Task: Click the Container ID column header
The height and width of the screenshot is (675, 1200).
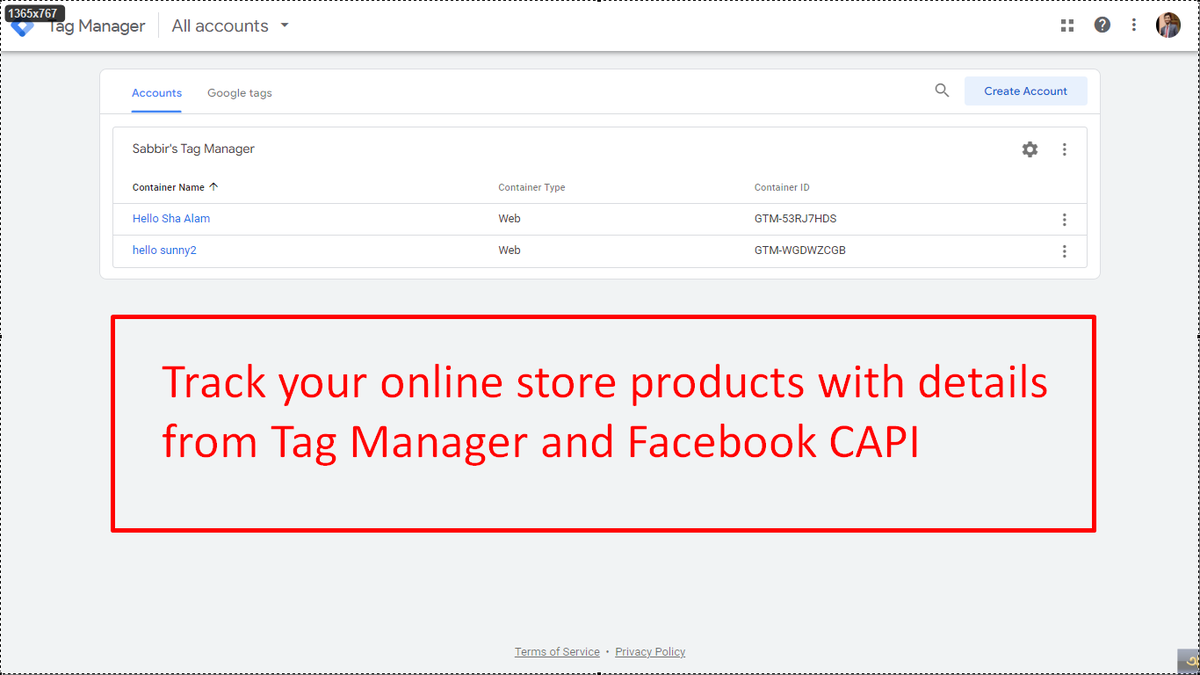Action: coord(782,187)
